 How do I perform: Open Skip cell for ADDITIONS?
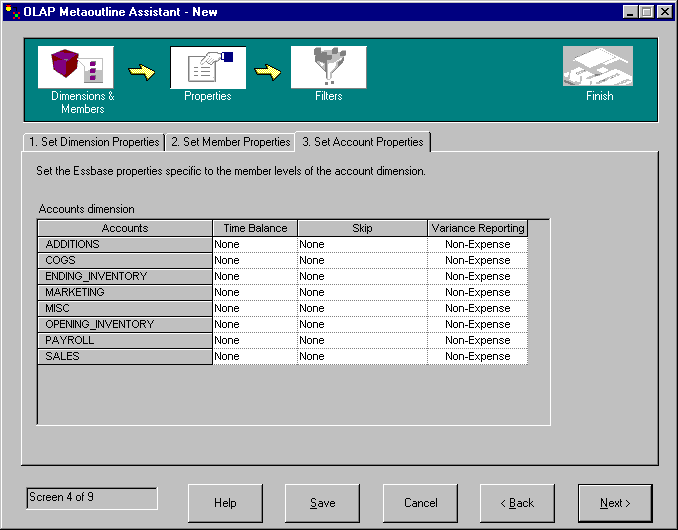point(362,244)
